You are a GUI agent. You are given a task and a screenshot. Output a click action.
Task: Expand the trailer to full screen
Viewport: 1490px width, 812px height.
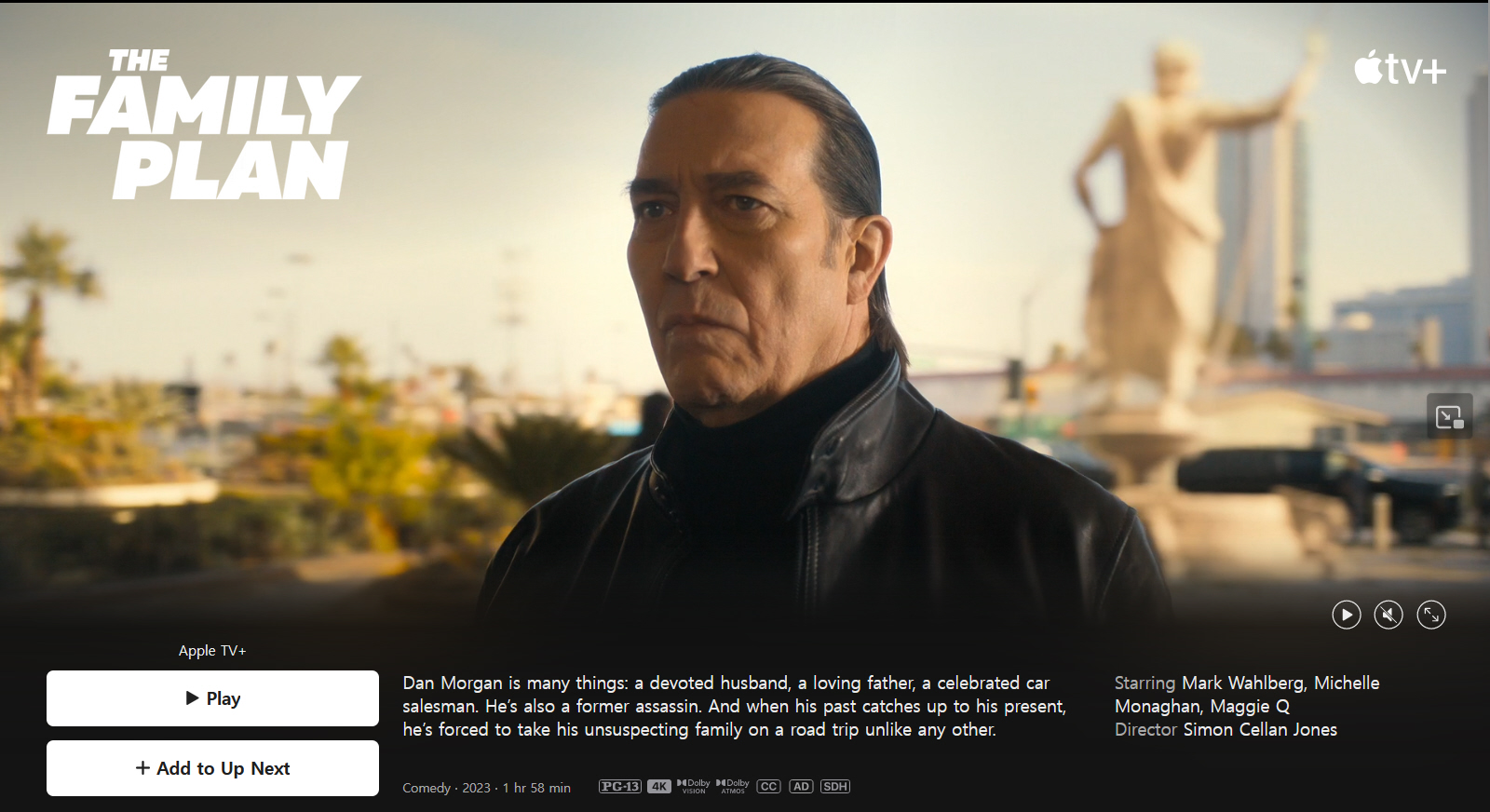click(1431, 615)
